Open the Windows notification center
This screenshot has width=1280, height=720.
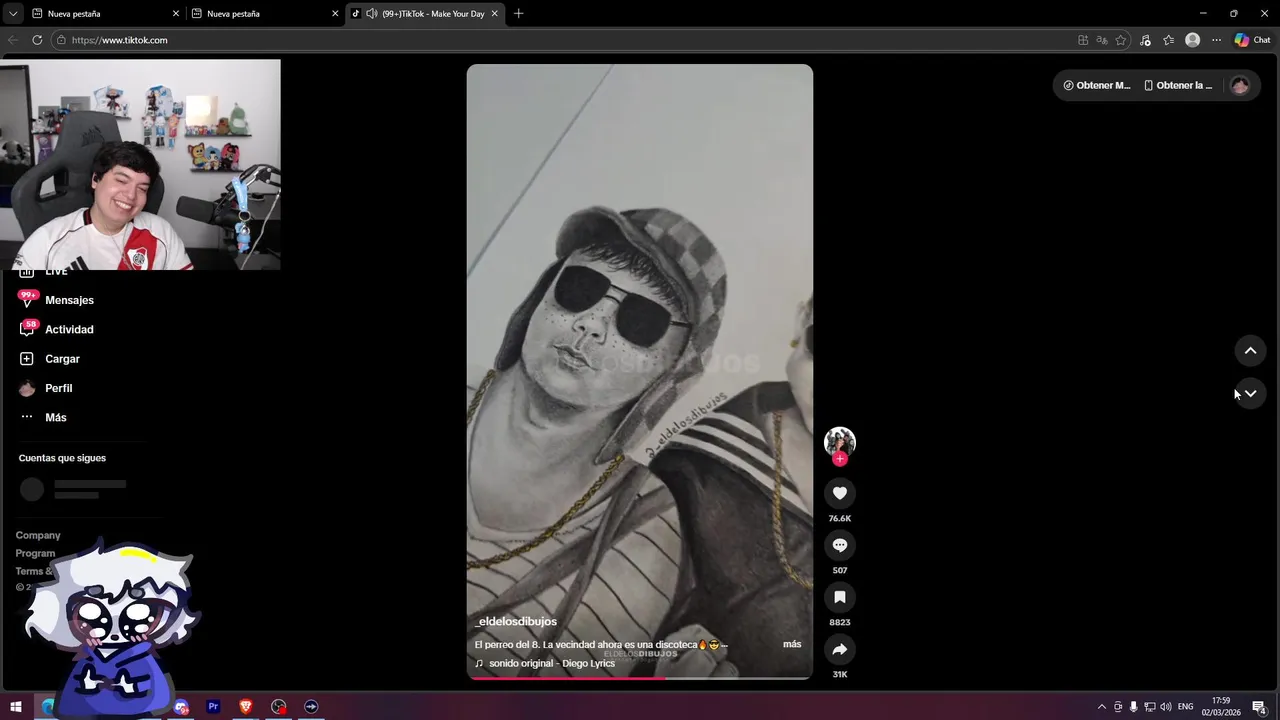[x=1260, y=707]
